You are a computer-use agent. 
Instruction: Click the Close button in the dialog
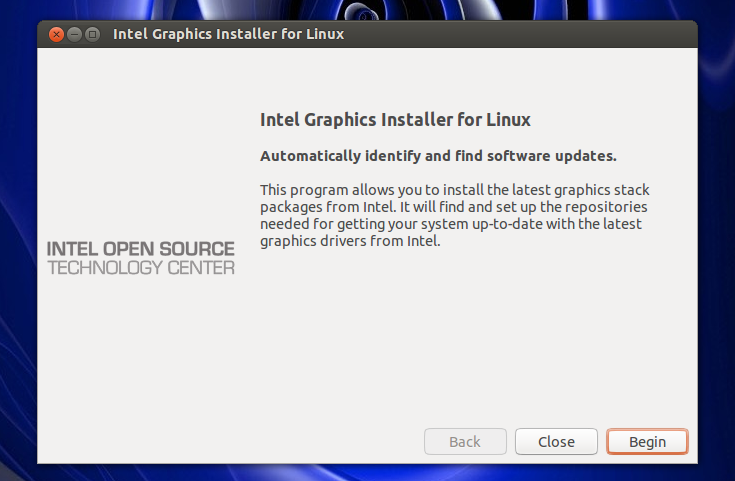coord(556,442)
